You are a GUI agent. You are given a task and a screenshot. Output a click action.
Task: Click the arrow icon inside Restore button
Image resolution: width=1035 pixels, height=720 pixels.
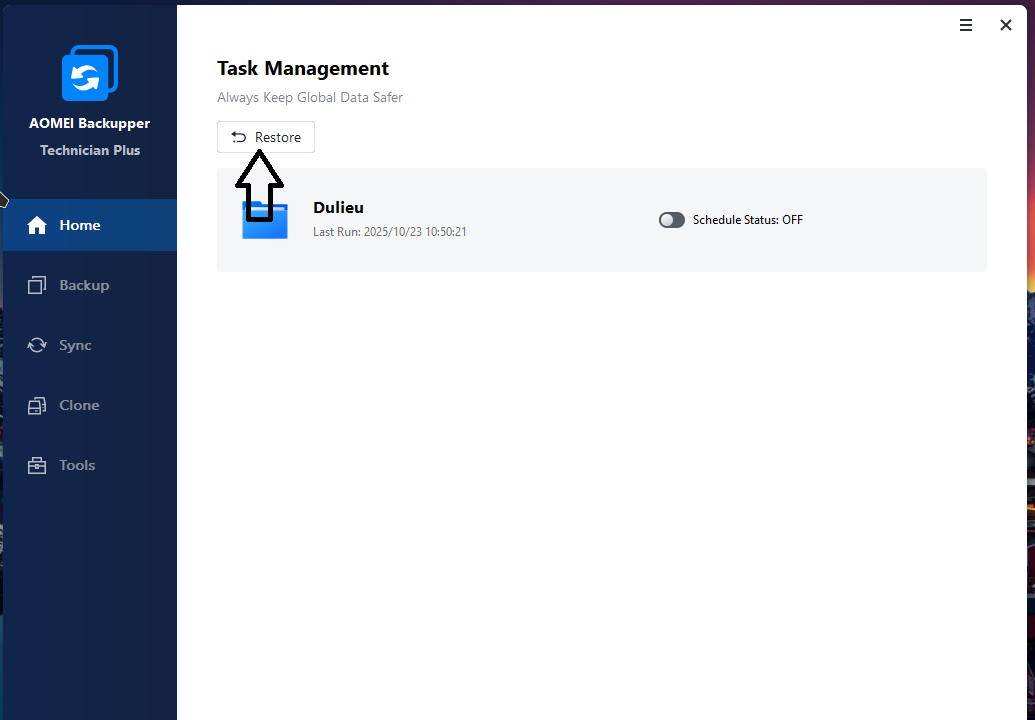tap(239, 137)
